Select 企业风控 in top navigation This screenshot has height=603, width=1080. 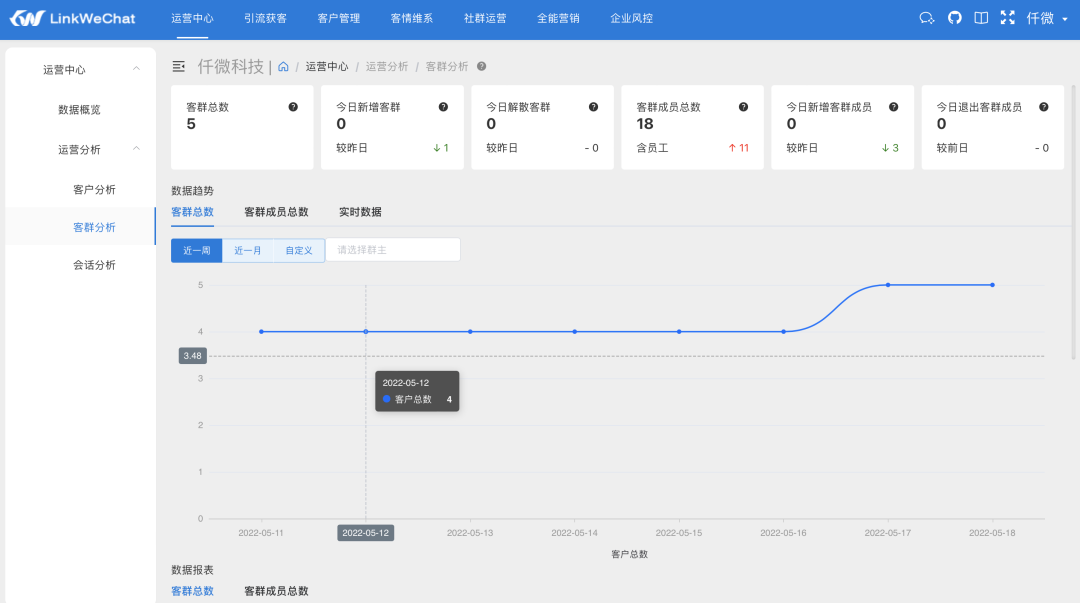(x=632, y=19)
